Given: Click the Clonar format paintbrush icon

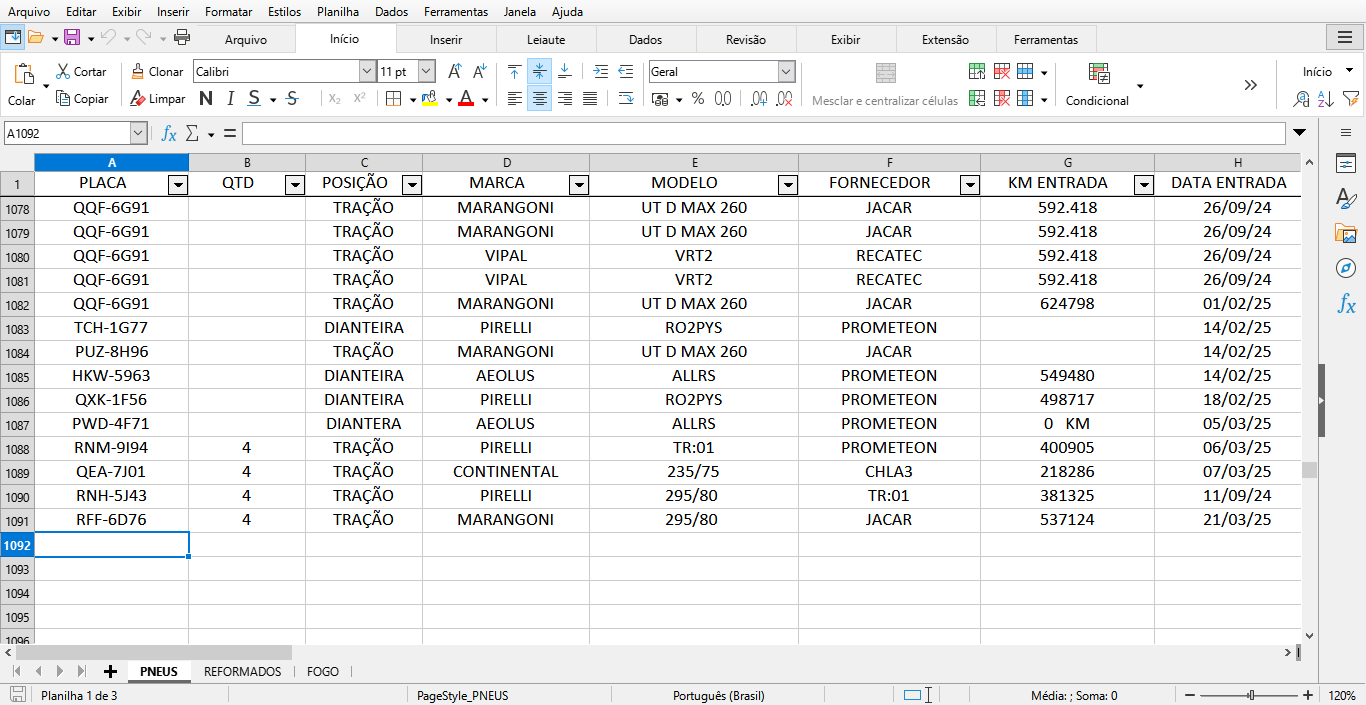Looking at the screenshot, I should coord(138,72).
